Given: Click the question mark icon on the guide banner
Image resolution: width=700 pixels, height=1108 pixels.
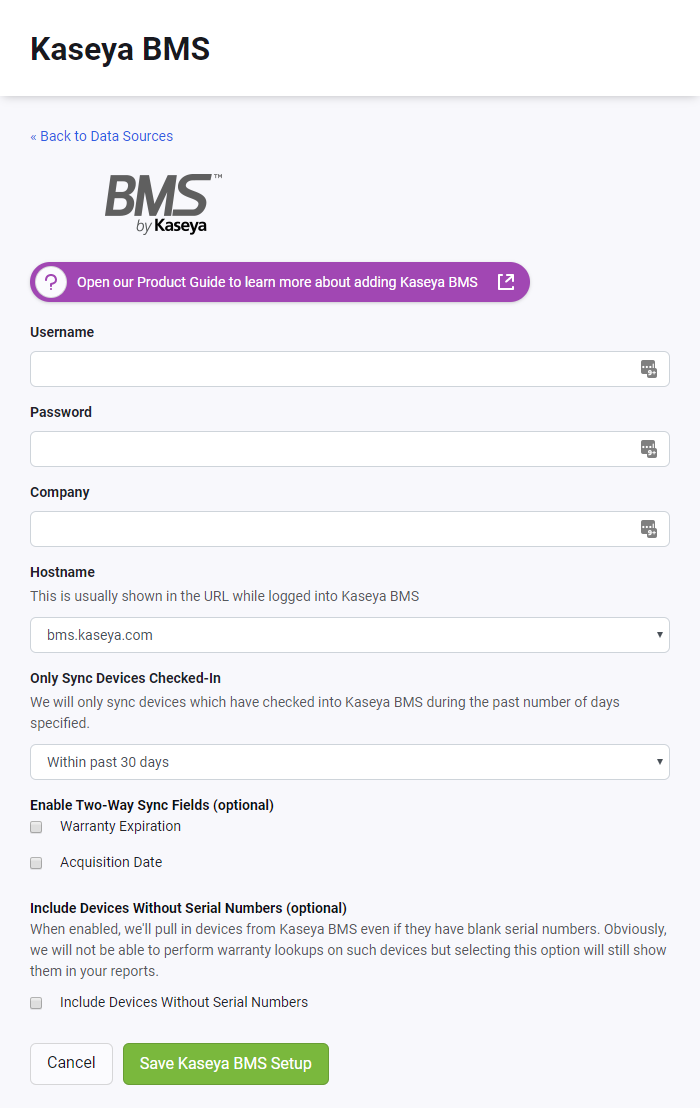Looking at the screenshot, I should (50, 282).
